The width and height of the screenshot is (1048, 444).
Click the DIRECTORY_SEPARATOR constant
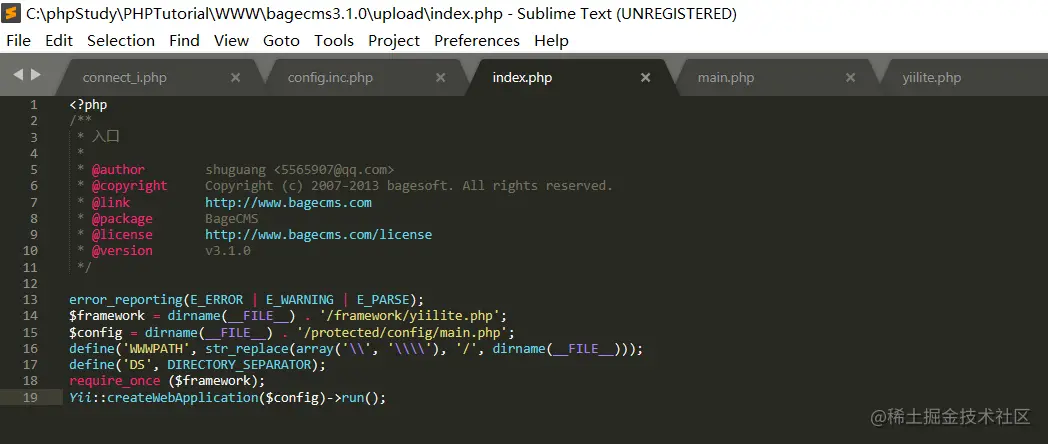pos(239,364)
